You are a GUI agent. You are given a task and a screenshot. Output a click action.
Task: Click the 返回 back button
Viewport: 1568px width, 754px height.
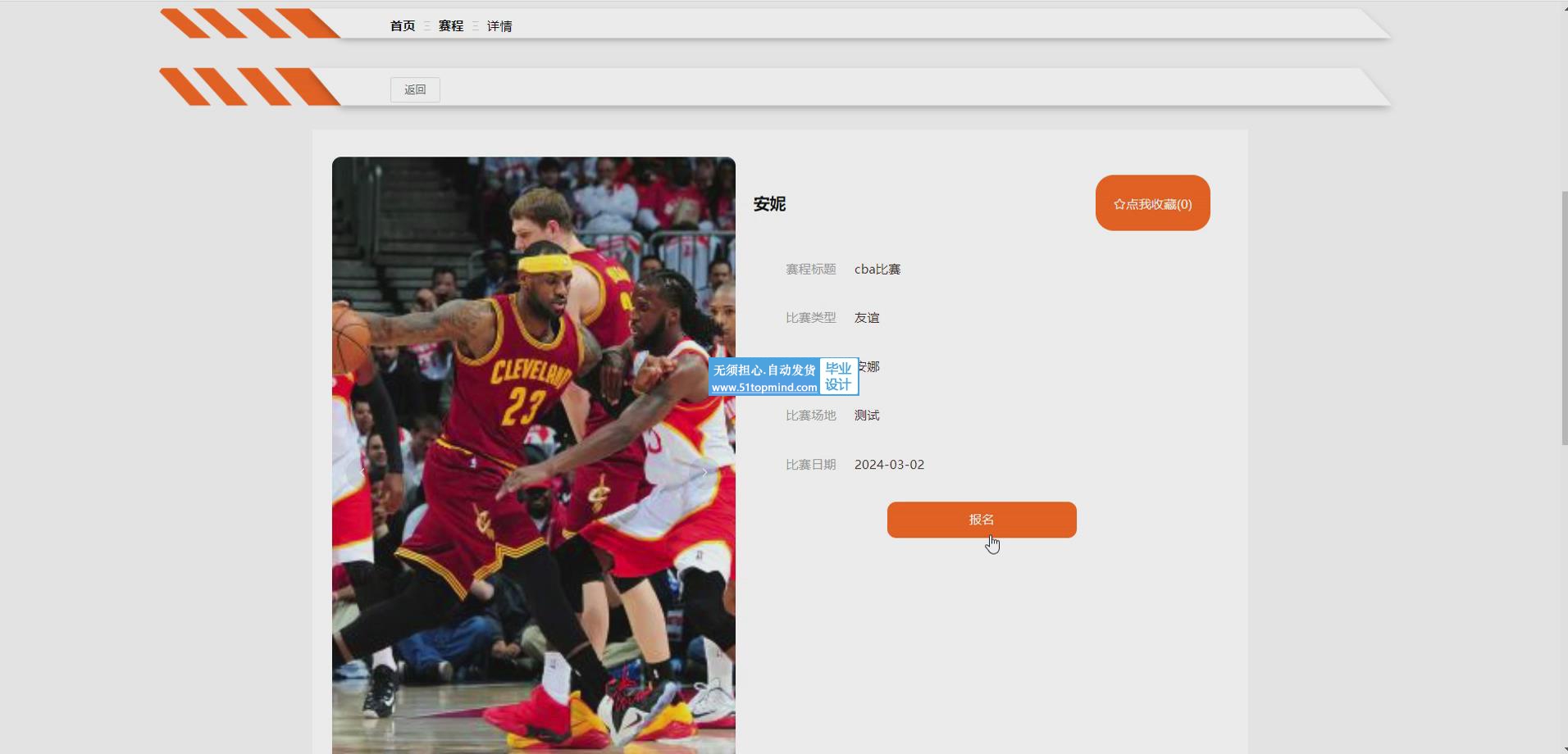pyautogui.click(x=415, y=89)
